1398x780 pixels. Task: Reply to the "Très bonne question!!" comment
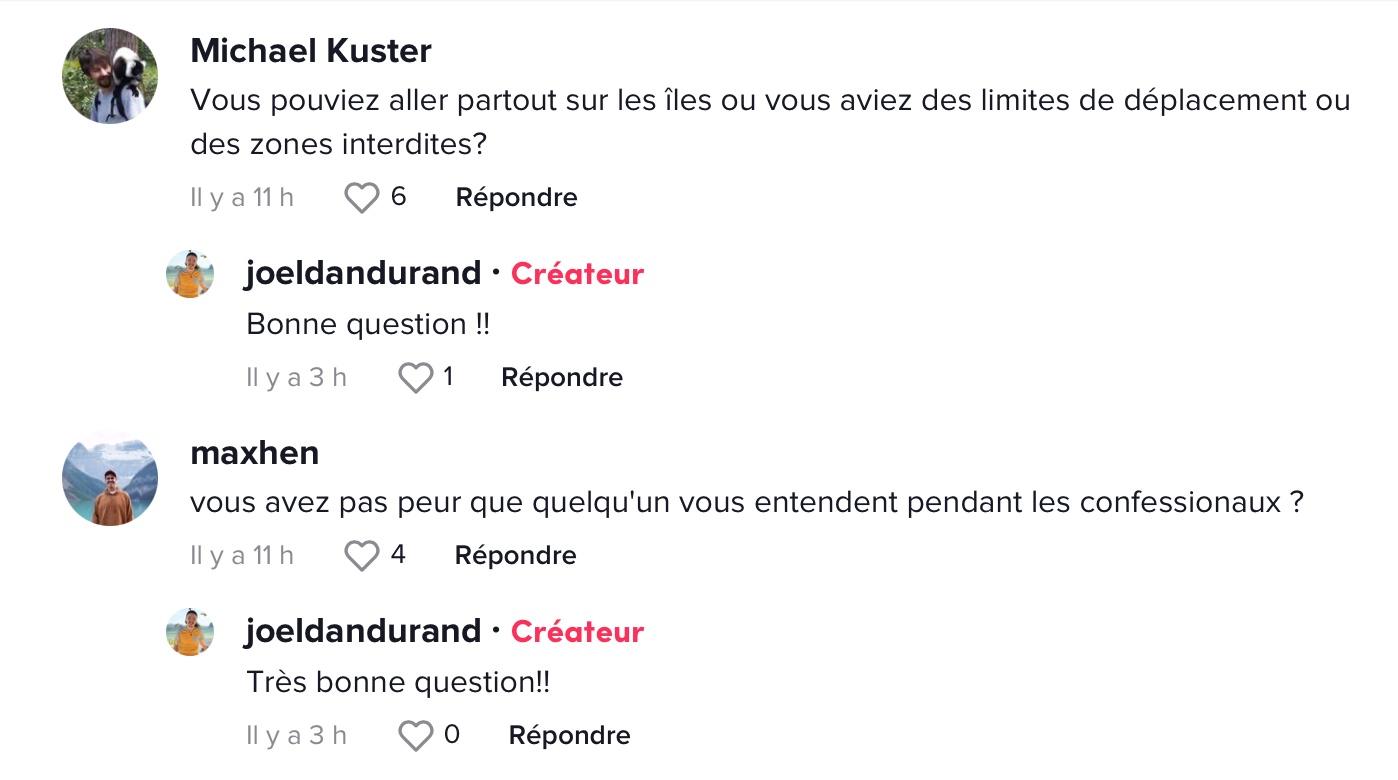(x=569, y=736)
